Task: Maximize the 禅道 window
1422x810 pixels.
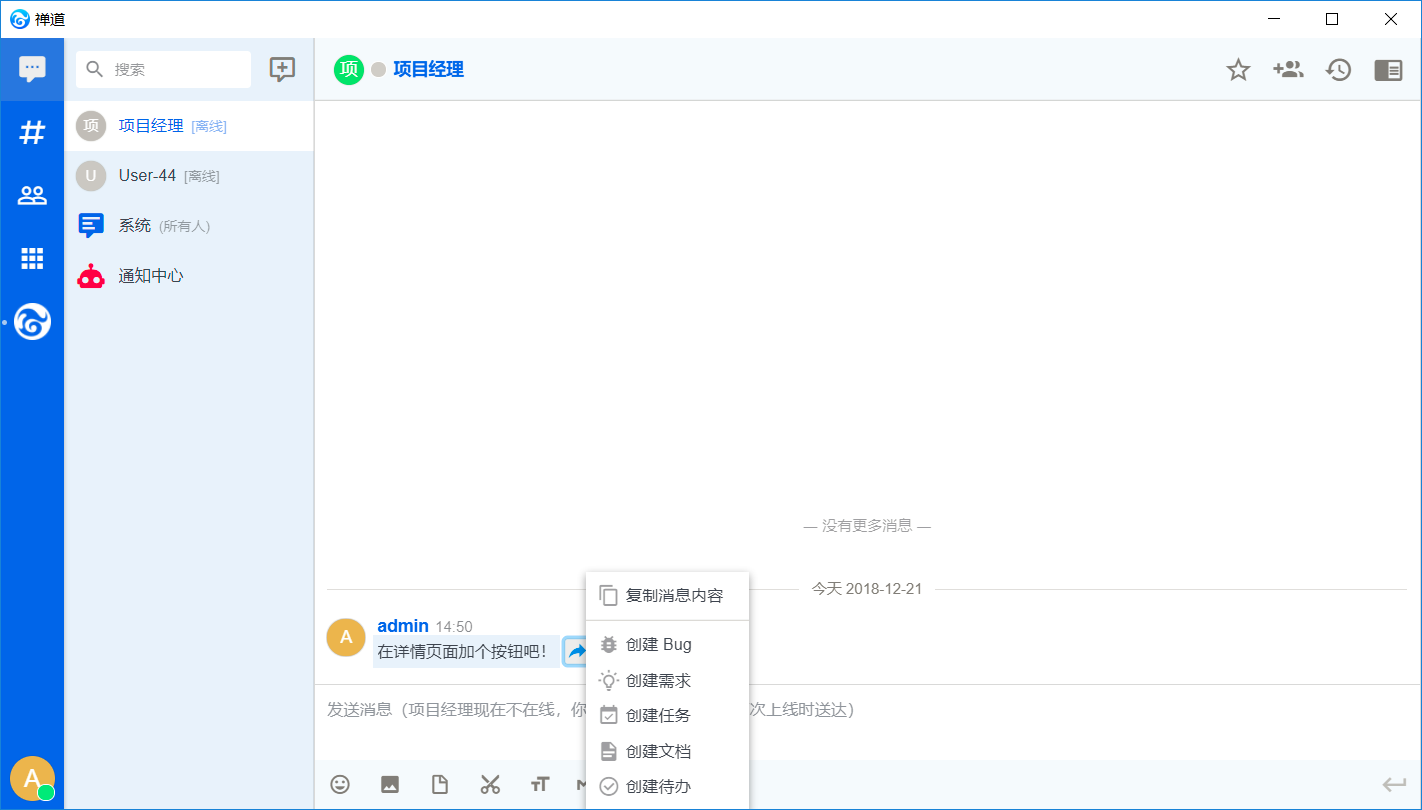Action: [x=1332, y=19]
